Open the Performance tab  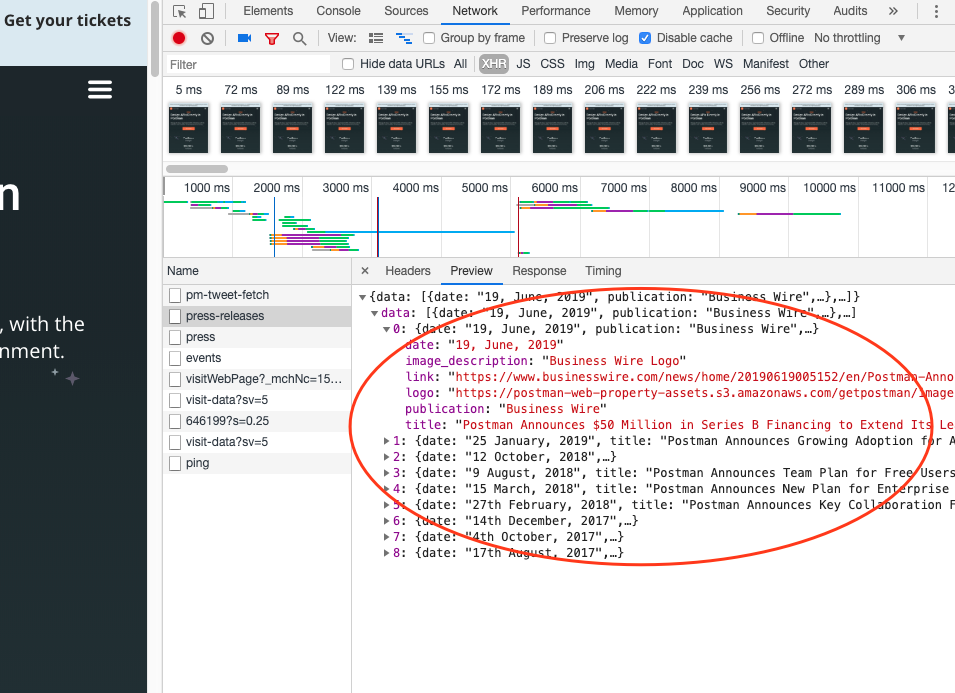pyautogui.click(x=555, y=11)
